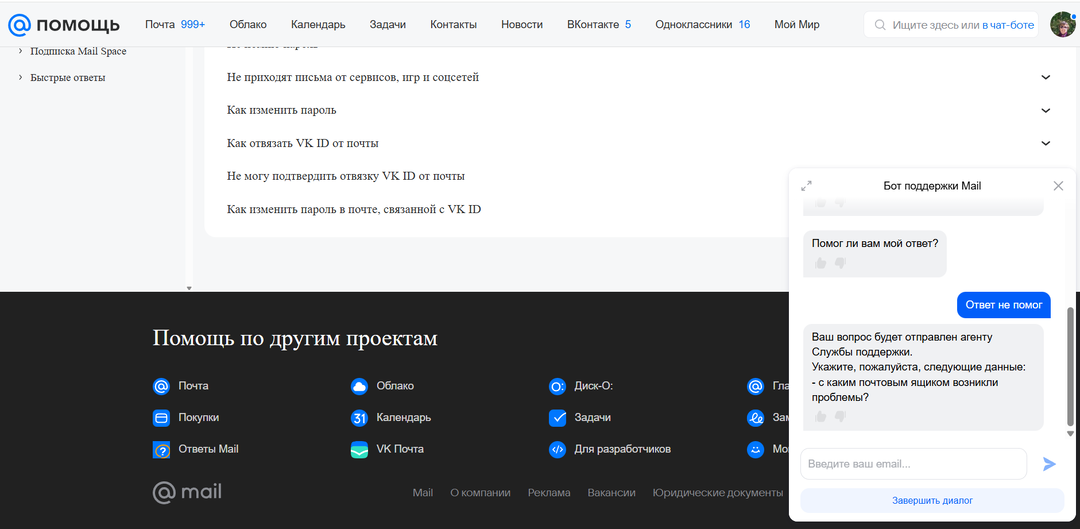Screen dimensions: 1080x529
Task: Thumbs up under the mailbox question message
Action: coord(820,417)
